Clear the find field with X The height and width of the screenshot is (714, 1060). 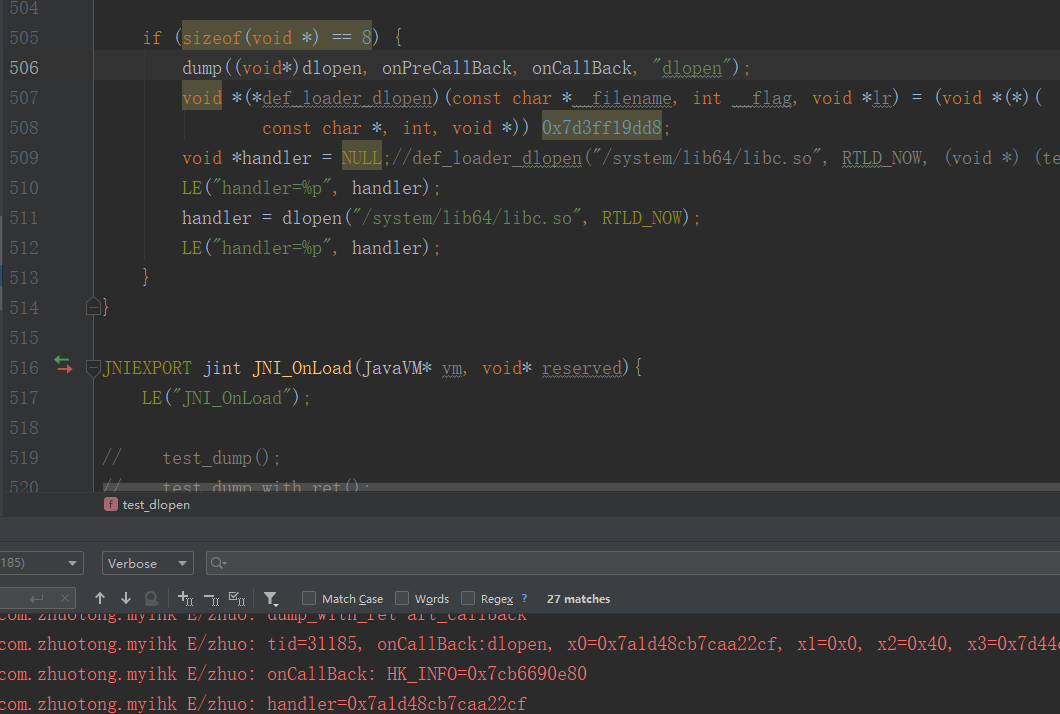[65, 598]
